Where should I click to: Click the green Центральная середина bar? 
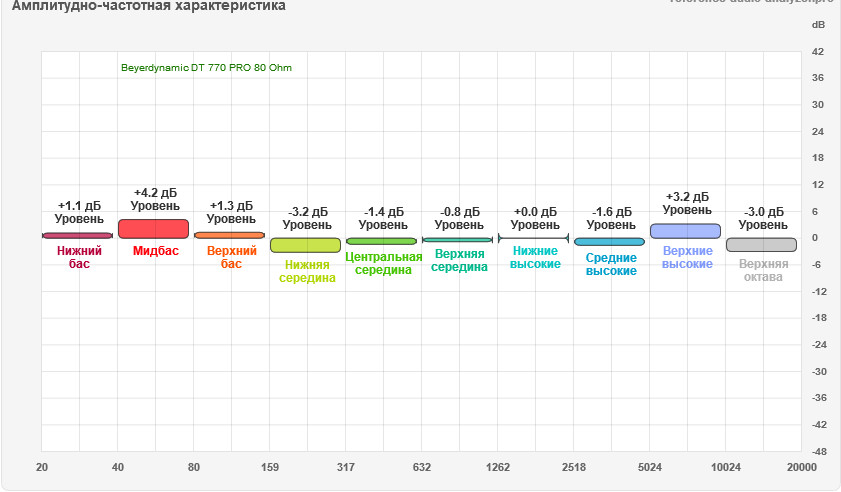coord(381,241)
